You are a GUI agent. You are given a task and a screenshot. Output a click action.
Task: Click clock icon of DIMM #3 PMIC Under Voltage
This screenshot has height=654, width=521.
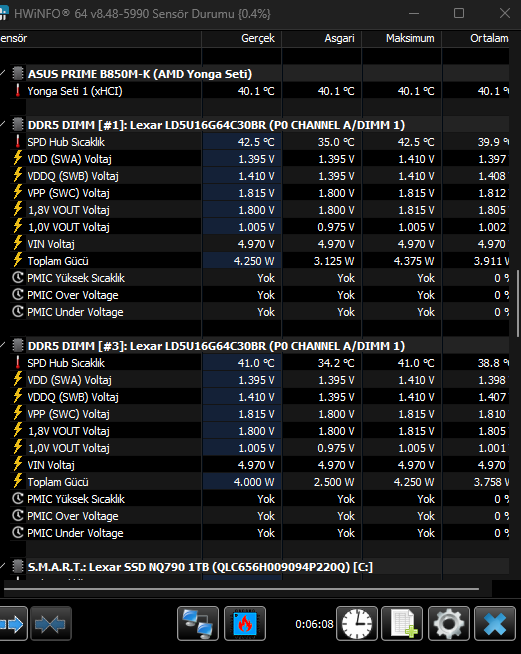pyautogui.click(x=18, y=533)
